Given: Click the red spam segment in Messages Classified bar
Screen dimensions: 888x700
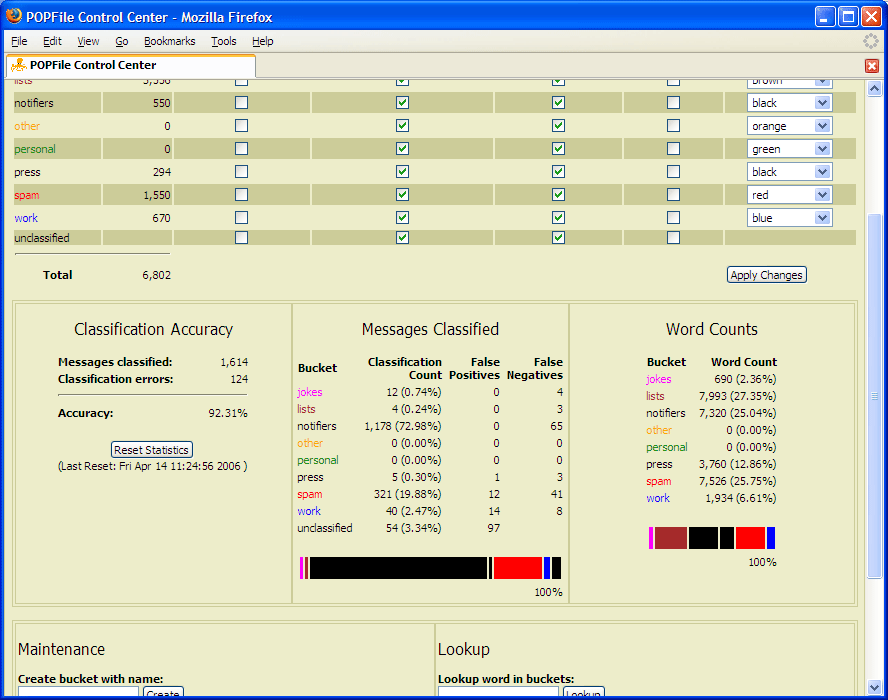Looking at the screenshot, I should 518,568.
